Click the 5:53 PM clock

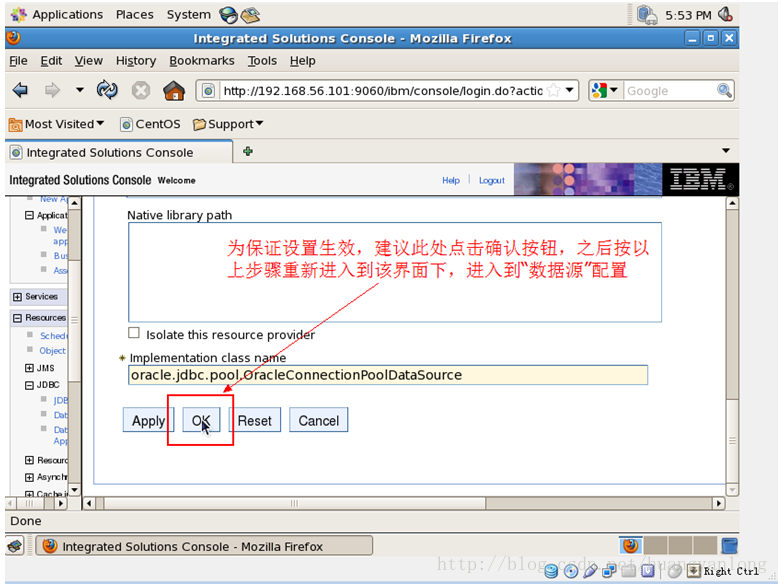(688, 15)
